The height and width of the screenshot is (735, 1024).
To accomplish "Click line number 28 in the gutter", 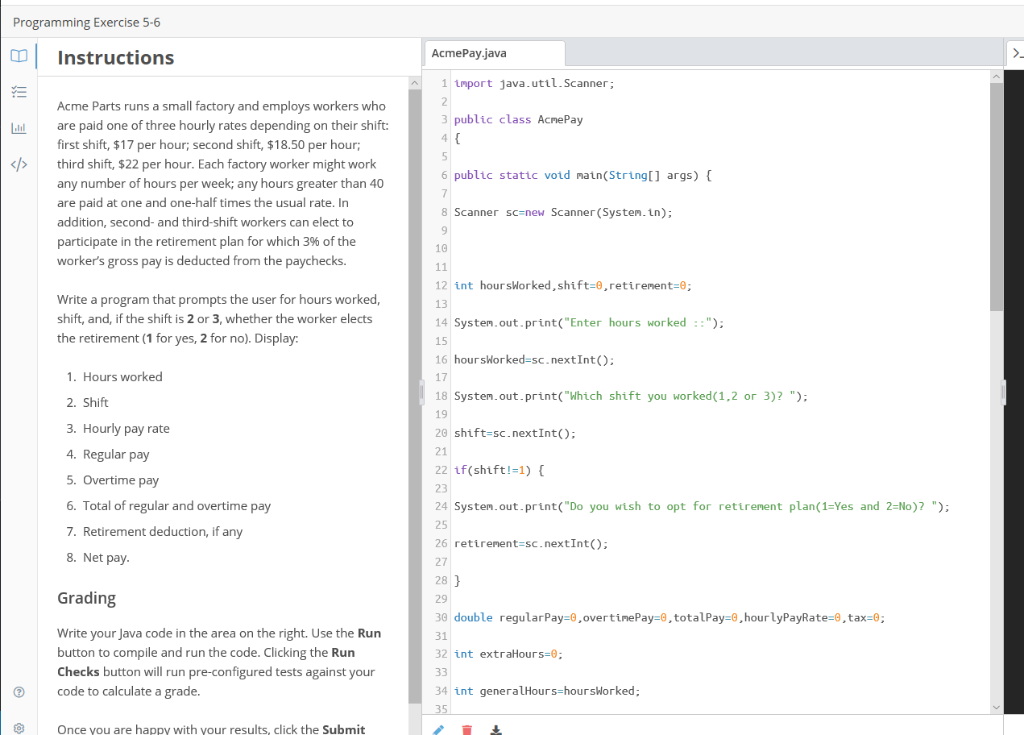I will (x=441, y=580).
